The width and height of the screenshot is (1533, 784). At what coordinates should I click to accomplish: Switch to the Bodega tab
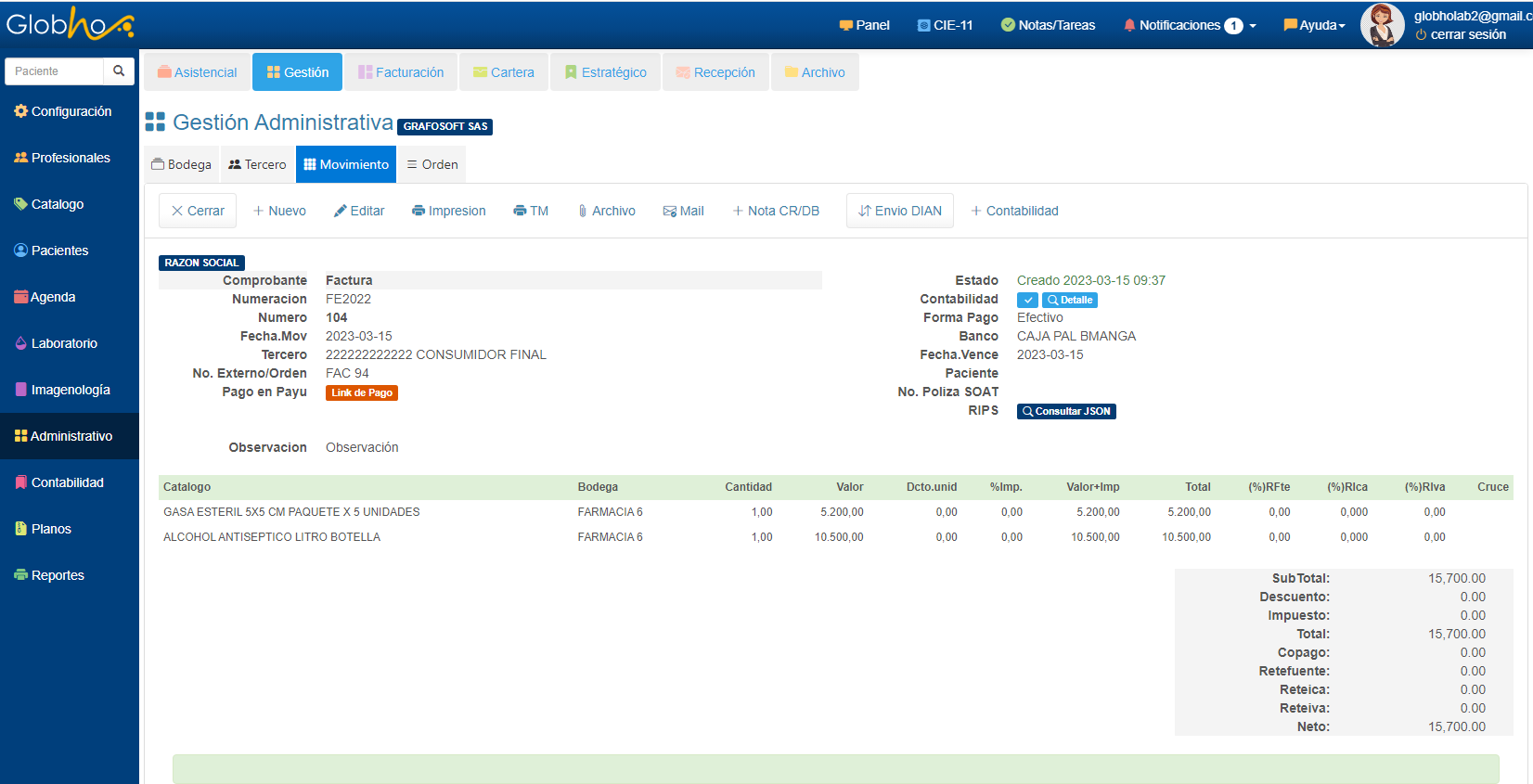(x=182, y=164)
